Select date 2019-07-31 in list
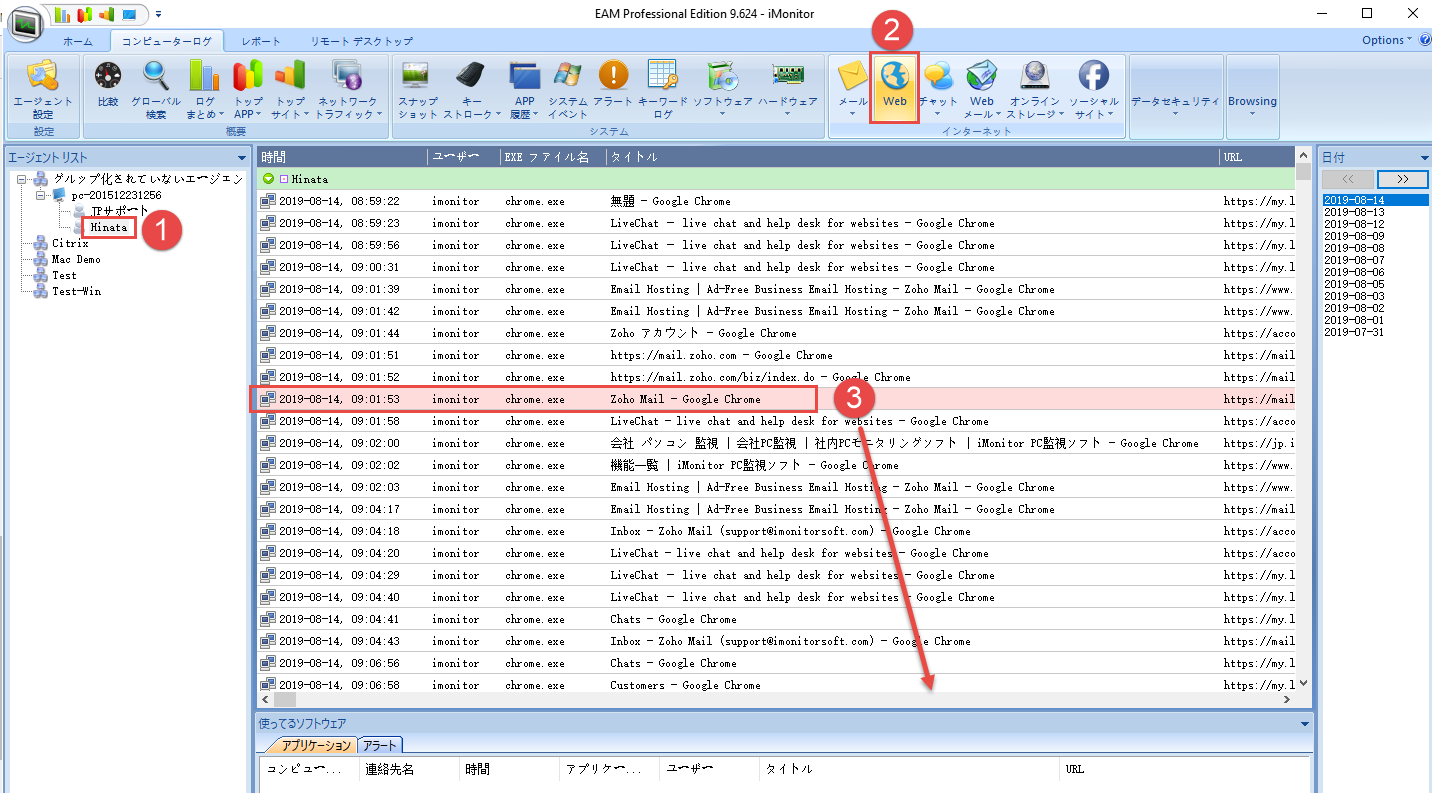1432x793 pixels. pyautogui.click(x=1354, y=332)
